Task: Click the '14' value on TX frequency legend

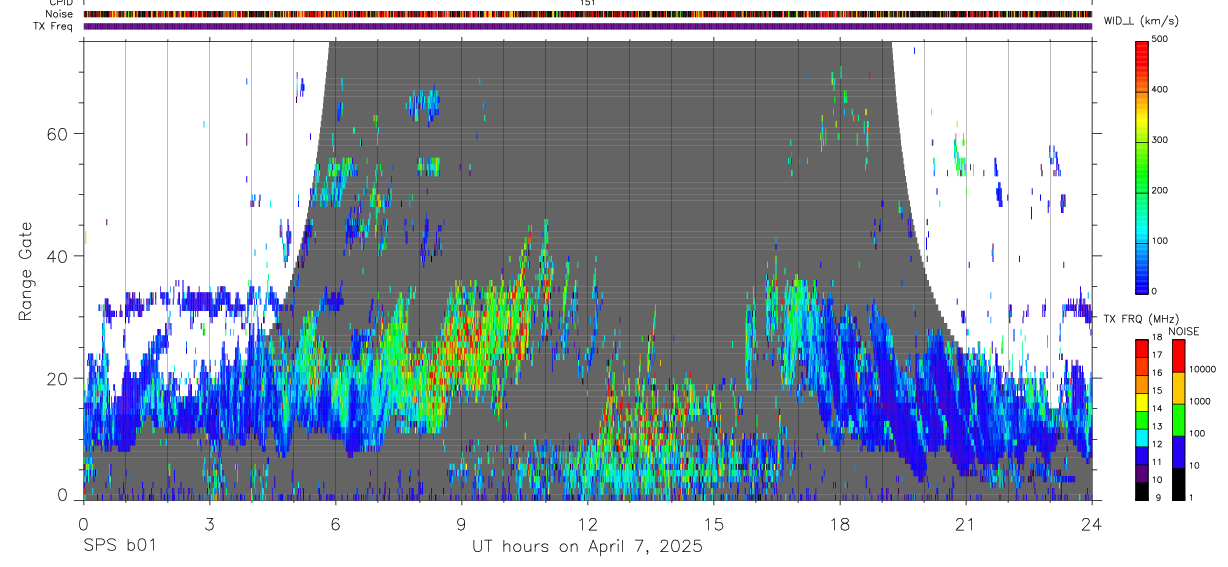Action: 1157,408
